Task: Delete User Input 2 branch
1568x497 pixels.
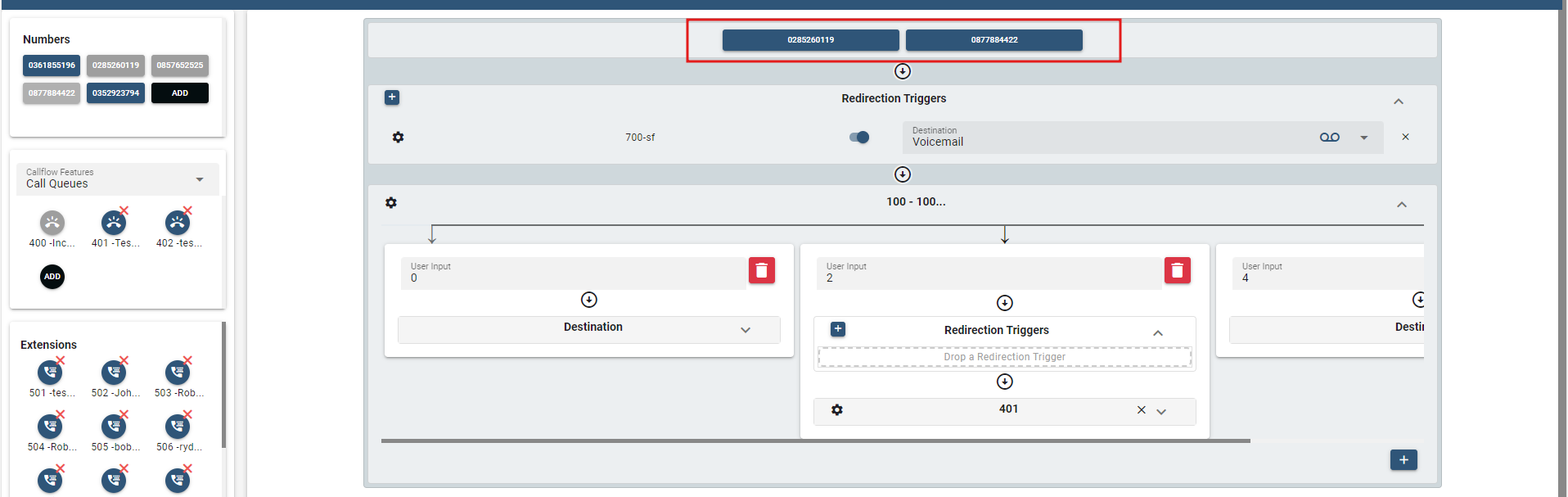Action: tap(1177, 270)
